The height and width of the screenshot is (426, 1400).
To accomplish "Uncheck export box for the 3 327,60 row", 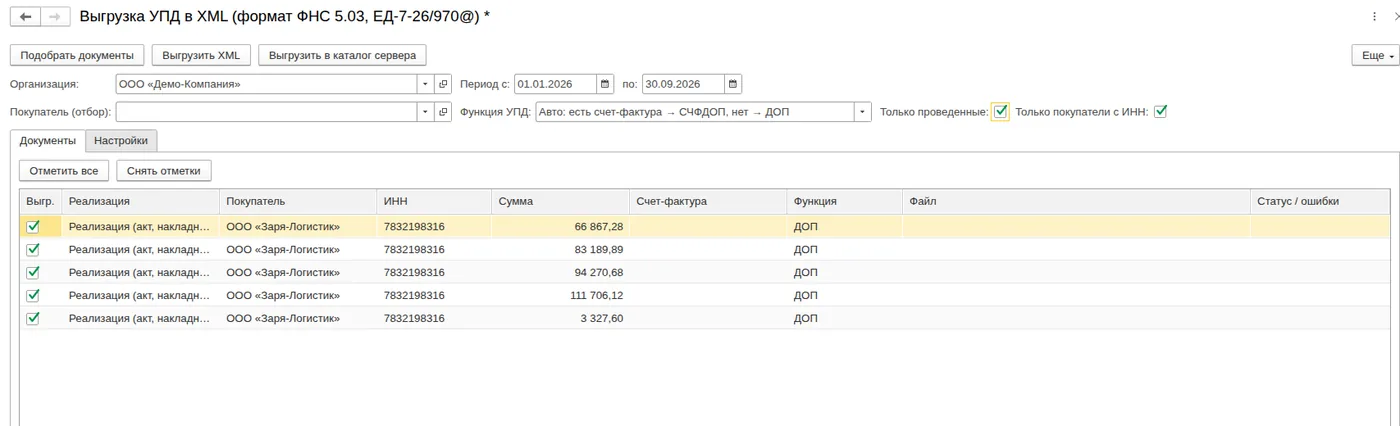I will [33, 318].
